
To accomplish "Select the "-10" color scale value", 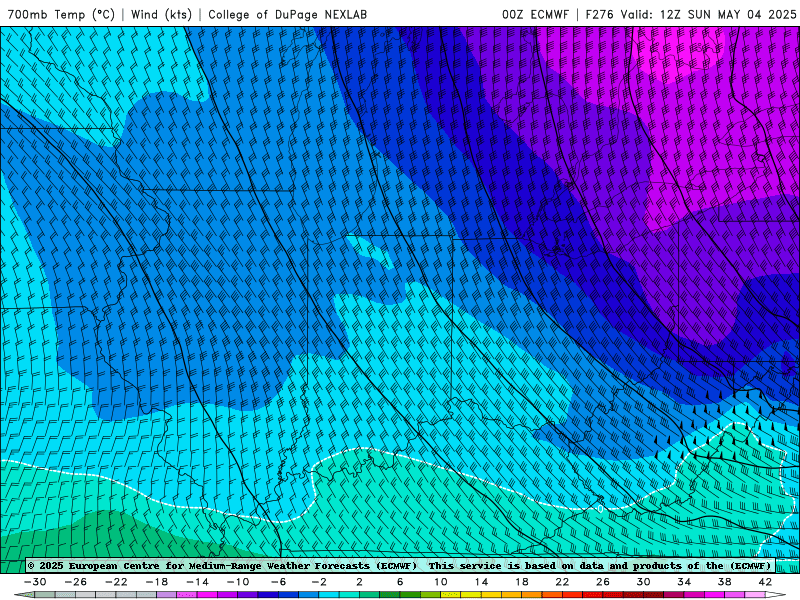I will [x=238, y=582].
